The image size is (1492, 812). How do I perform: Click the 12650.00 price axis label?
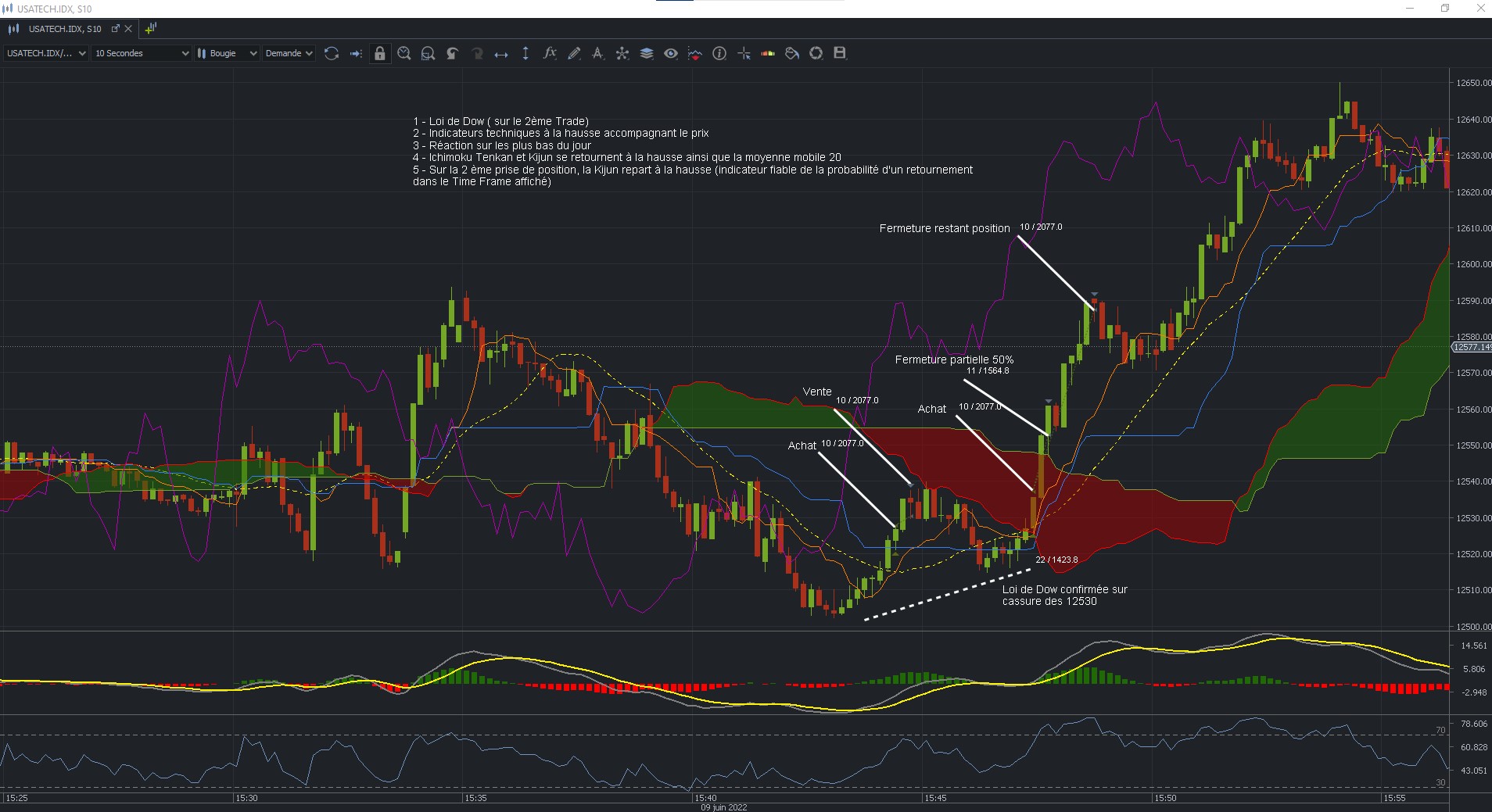tap(1473, 83)
